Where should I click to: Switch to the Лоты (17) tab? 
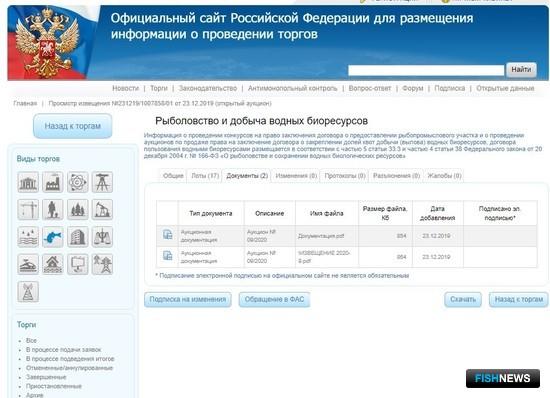(x=205, y=176)
